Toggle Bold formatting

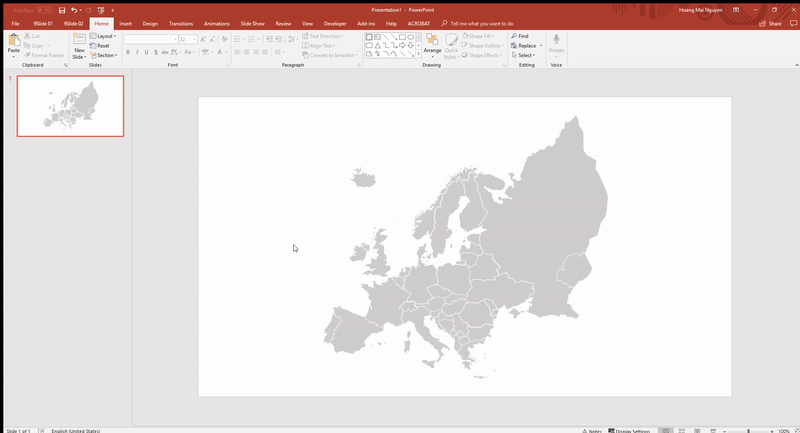click(x=128, y=52)
